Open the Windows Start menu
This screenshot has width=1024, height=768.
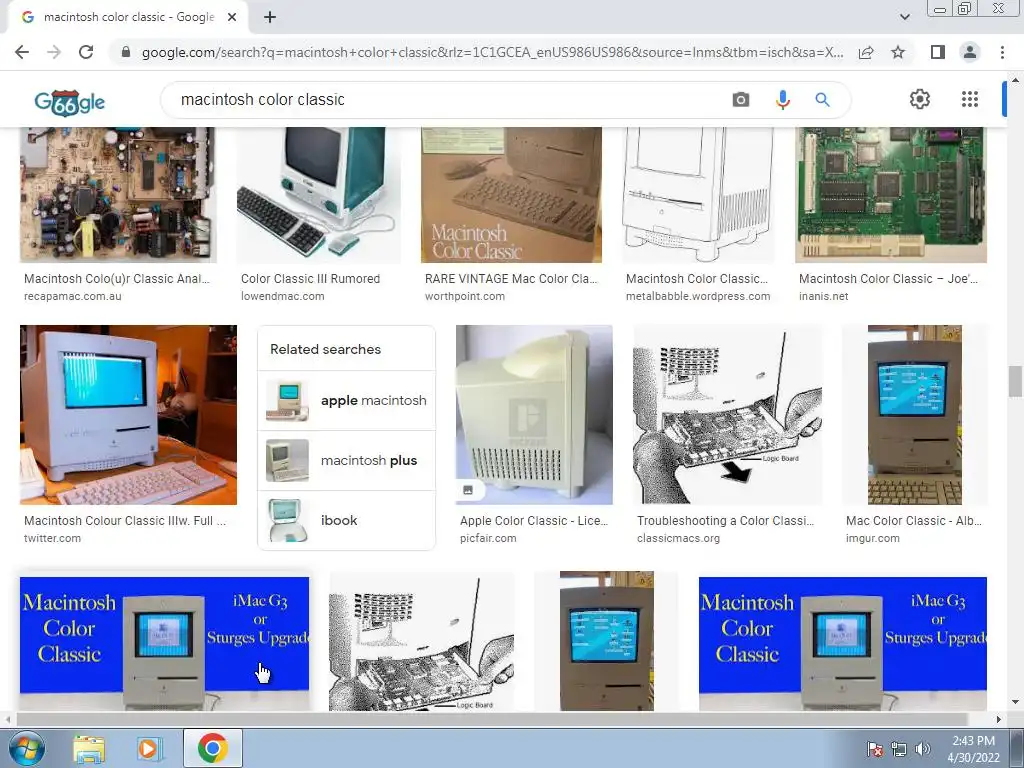click(25, 748)
